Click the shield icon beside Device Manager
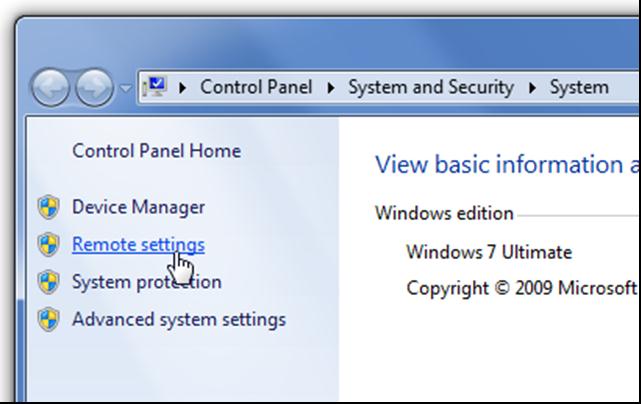 pyautogui.click(x=48, y=208)
